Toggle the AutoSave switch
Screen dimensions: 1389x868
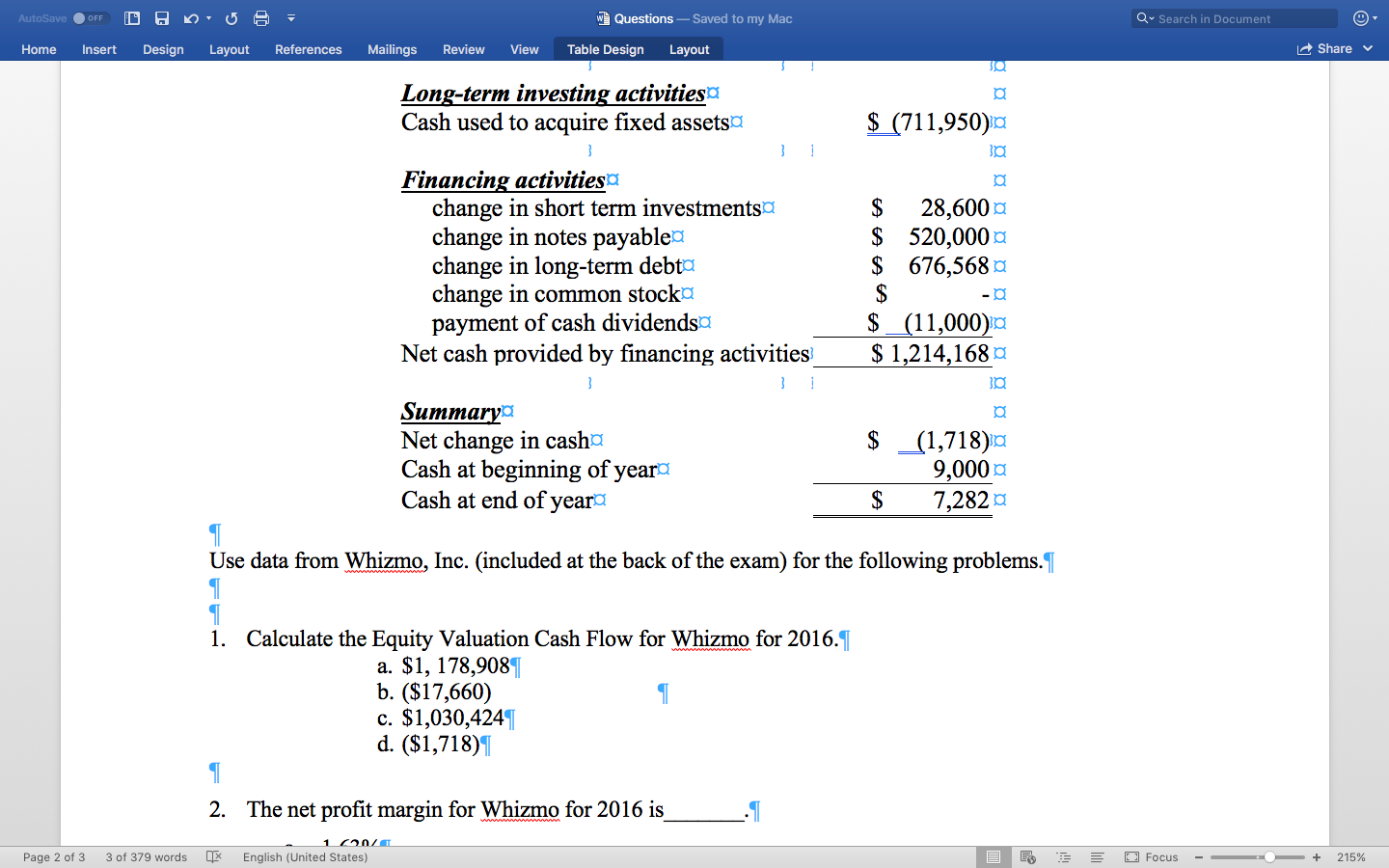point(91,18)
